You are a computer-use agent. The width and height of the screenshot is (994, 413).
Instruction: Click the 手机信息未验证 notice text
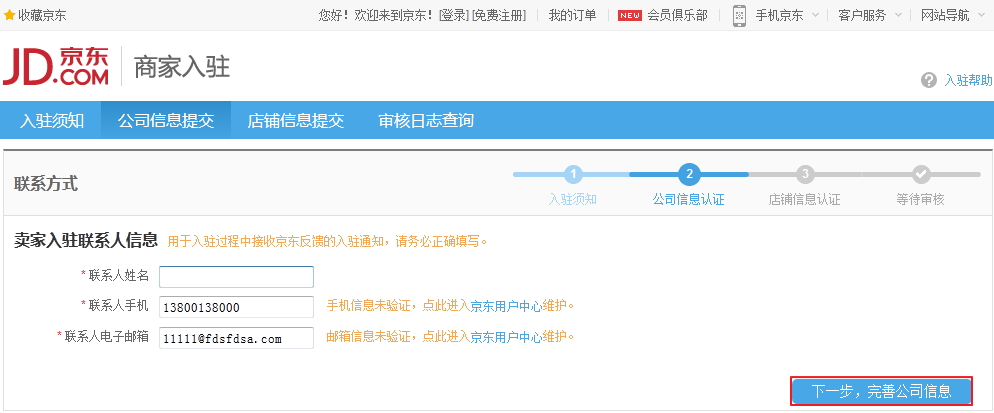[x=368, y=306]
